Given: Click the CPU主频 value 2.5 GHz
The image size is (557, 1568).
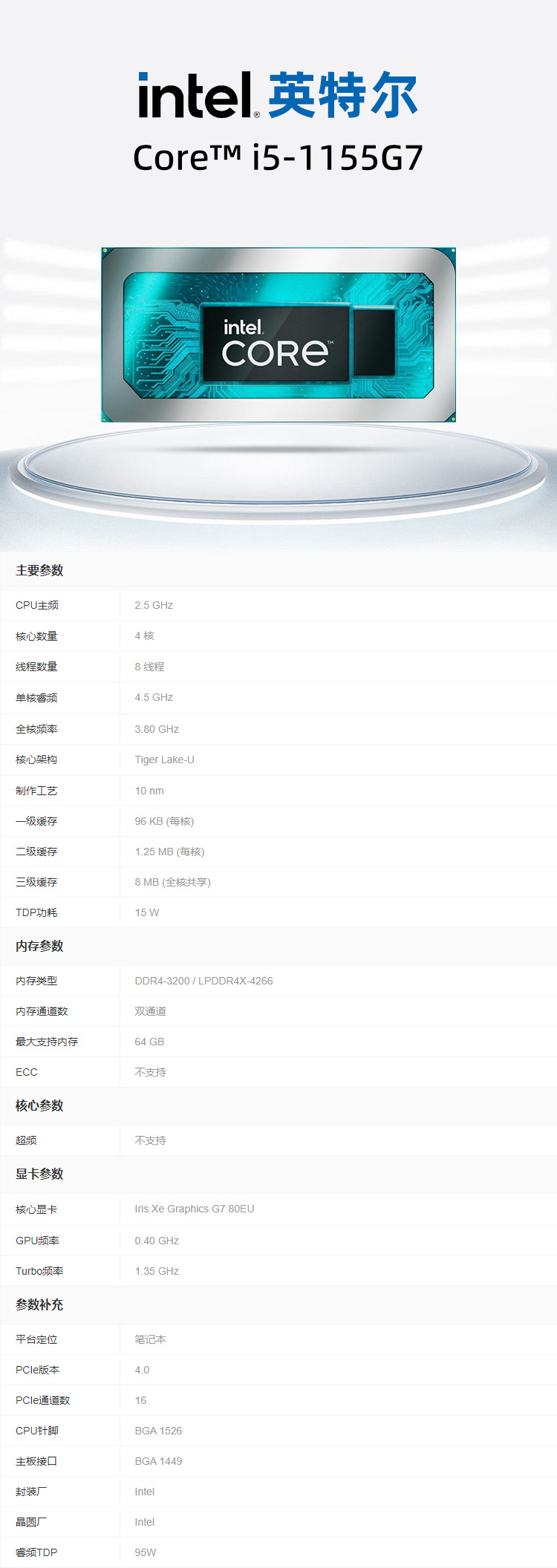Looking at the screenshot, I should click(x=154, y=605).
